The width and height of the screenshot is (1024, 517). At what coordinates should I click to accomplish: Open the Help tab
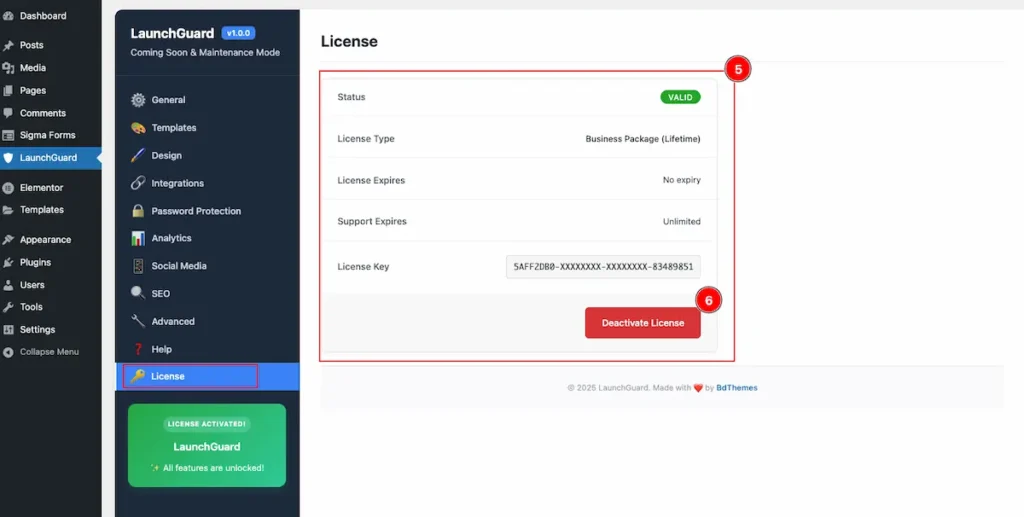[x=207, y=349]
